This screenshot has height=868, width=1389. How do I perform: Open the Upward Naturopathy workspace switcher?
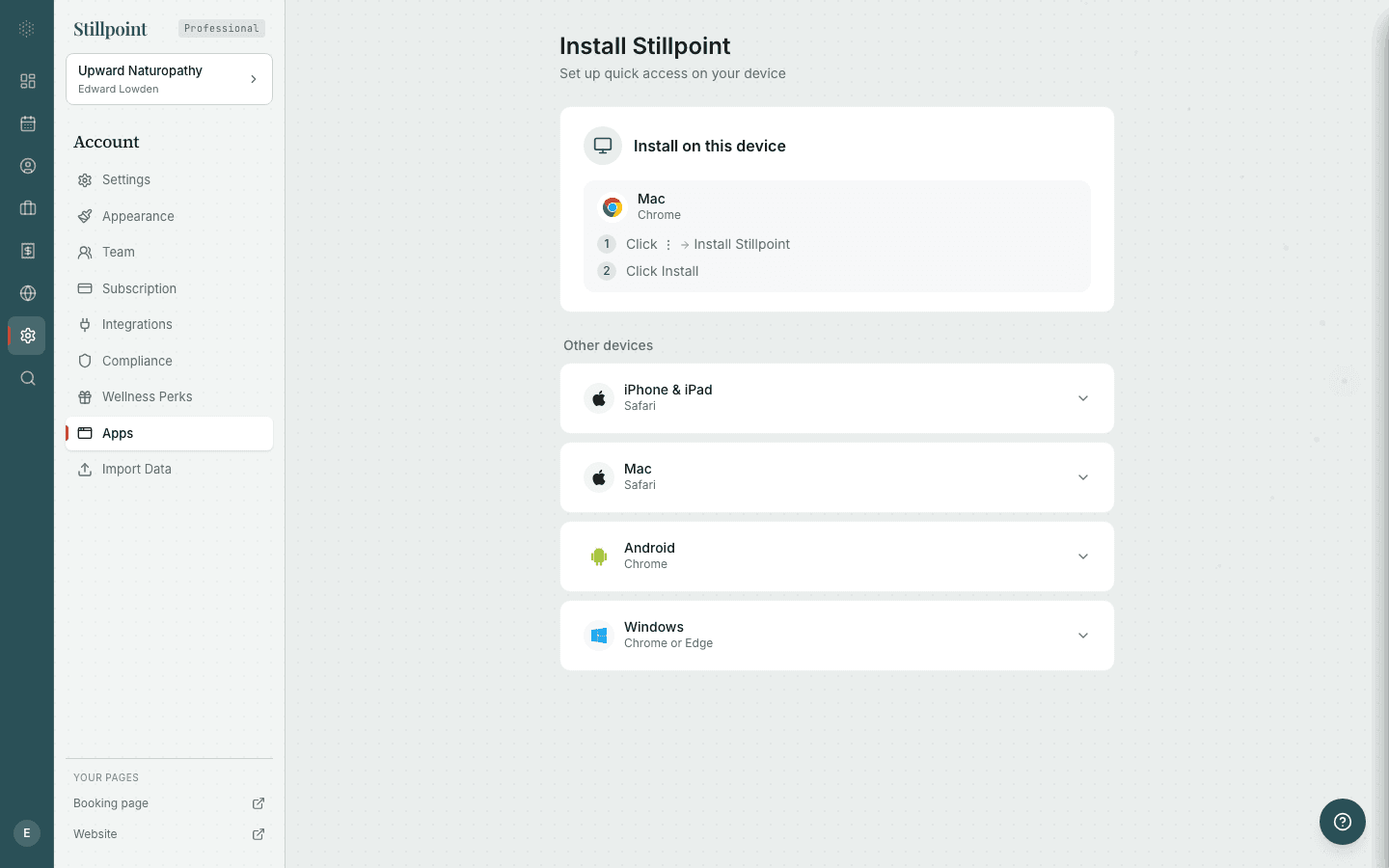point(169,79)
